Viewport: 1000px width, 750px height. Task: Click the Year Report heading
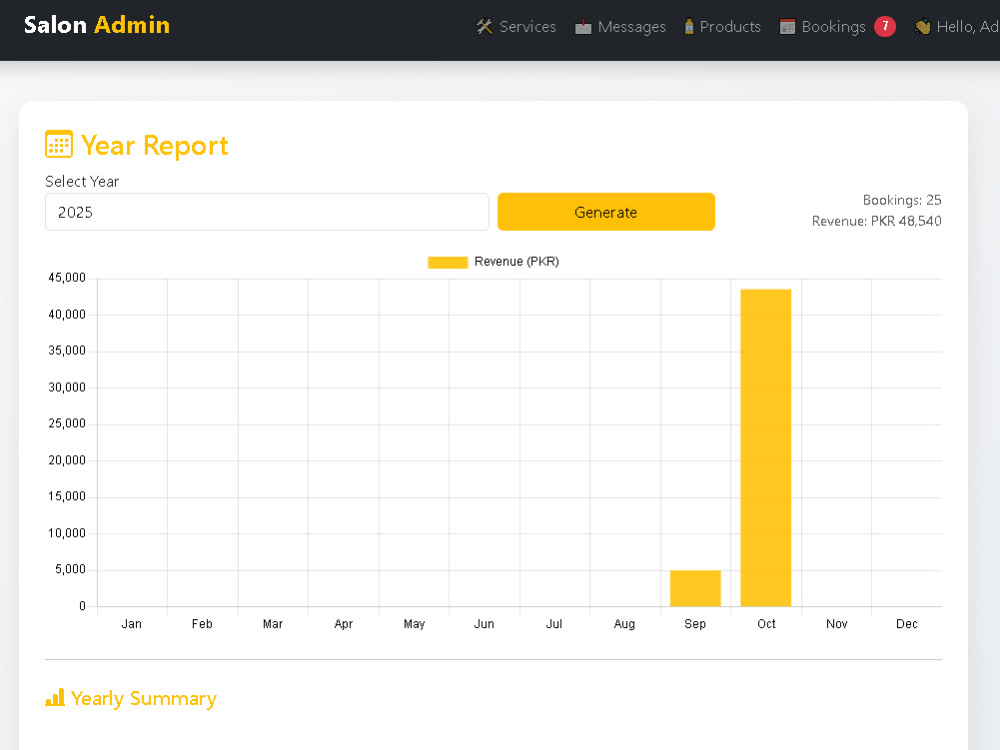(x=154, y=145)
